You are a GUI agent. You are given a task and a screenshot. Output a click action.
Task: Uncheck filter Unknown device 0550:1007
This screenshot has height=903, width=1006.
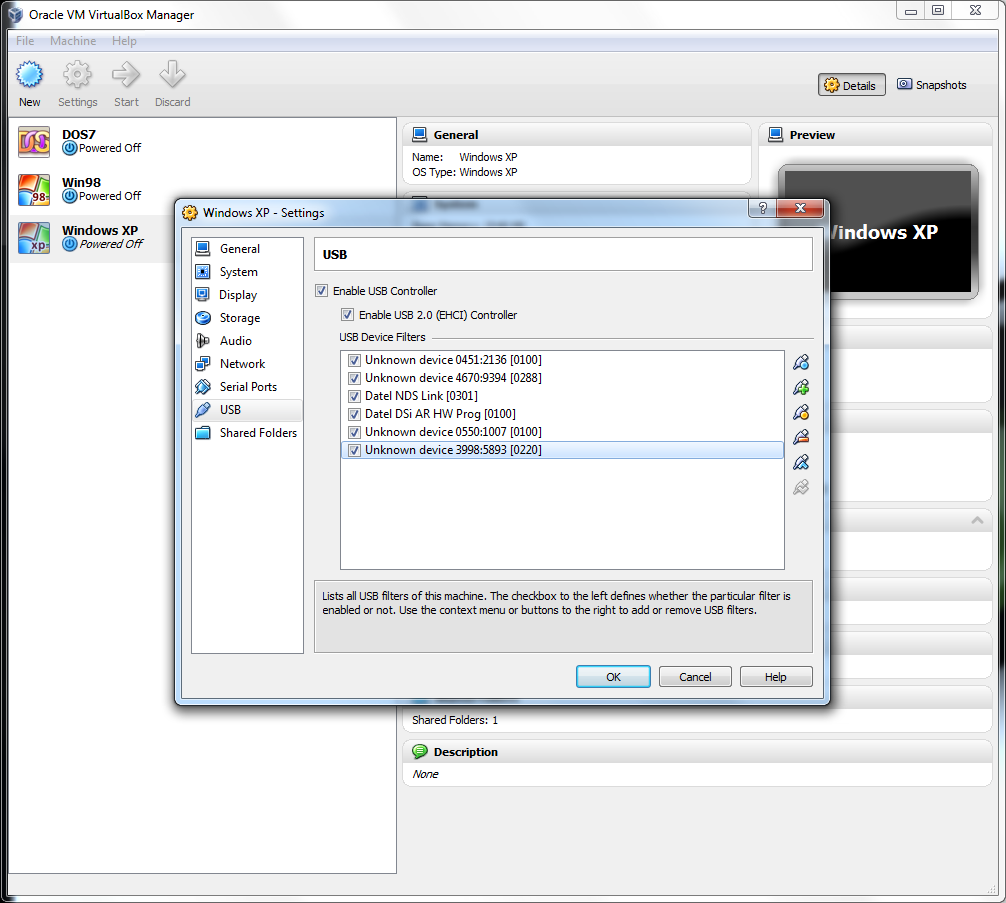point(354,432)
